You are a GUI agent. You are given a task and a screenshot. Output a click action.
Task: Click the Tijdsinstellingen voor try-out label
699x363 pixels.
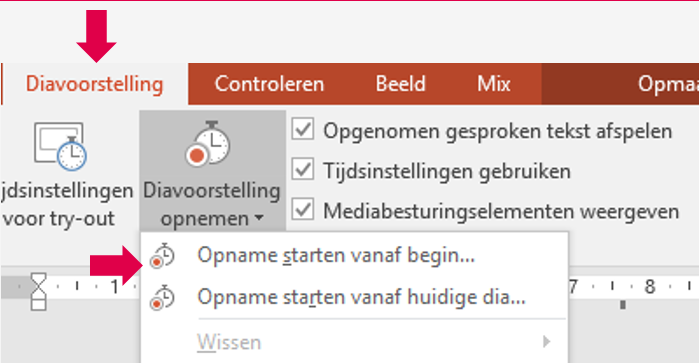67,205
